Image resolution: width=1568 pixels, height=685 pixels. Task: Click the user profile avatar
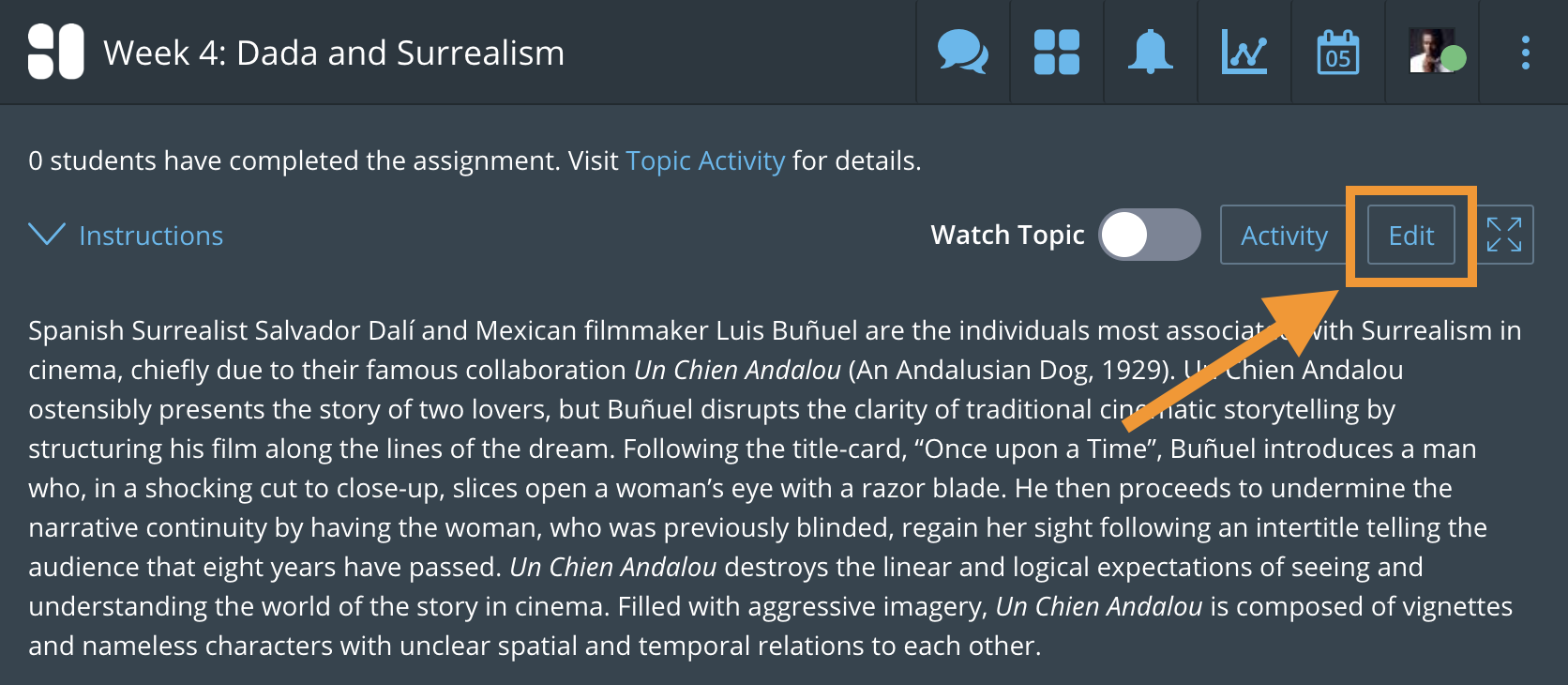coord(1427,50)
